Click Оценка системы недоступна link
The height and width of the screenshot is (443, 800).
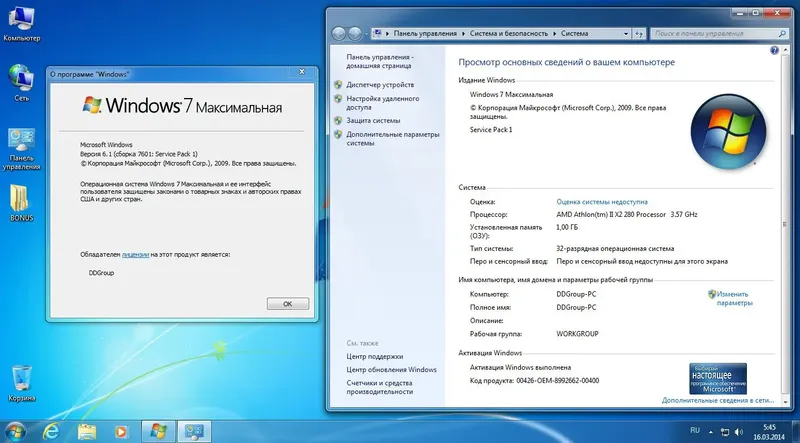[602, 202]
